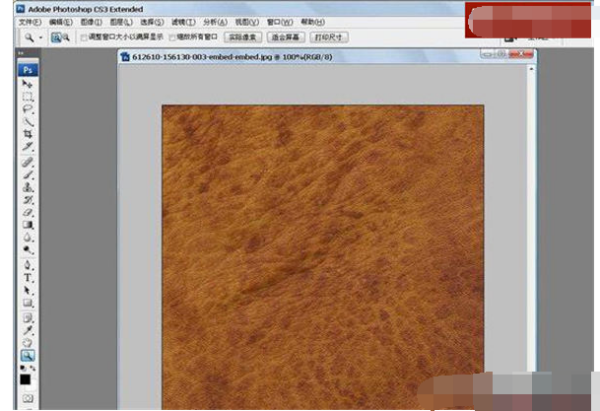Select the Zoom tool in toolbox
The height and width of the screenshot is (411, 600).
click(28, 356)
